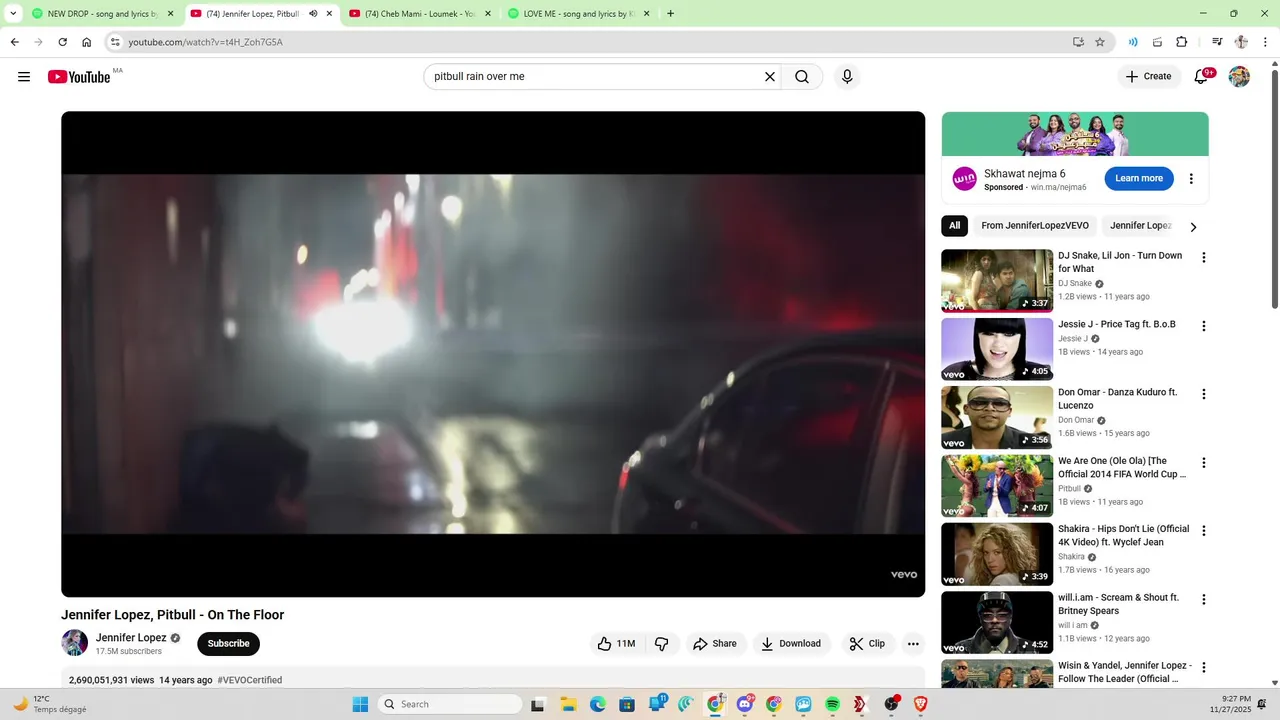Open the extensions puzzle icon
1280x720 pixels.
click(x=1181, y=42)
